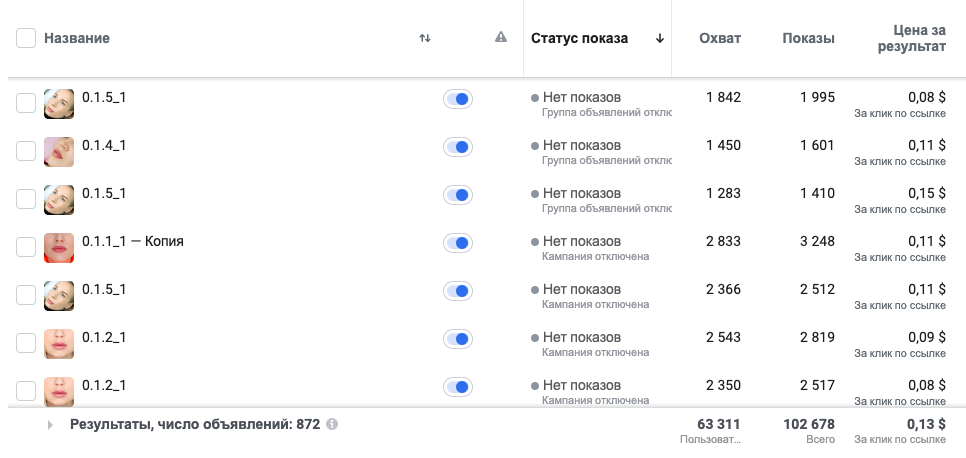
Task: Disable the toggle for 0.1.1_1 — Копия
Action: point(458,243)
